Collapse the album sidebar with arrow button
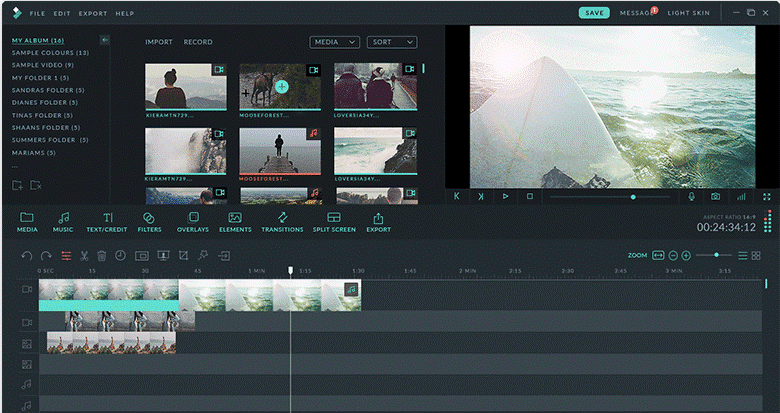This screenshot has height=413, width=780. pyautogui.click(x=104, y=40)
